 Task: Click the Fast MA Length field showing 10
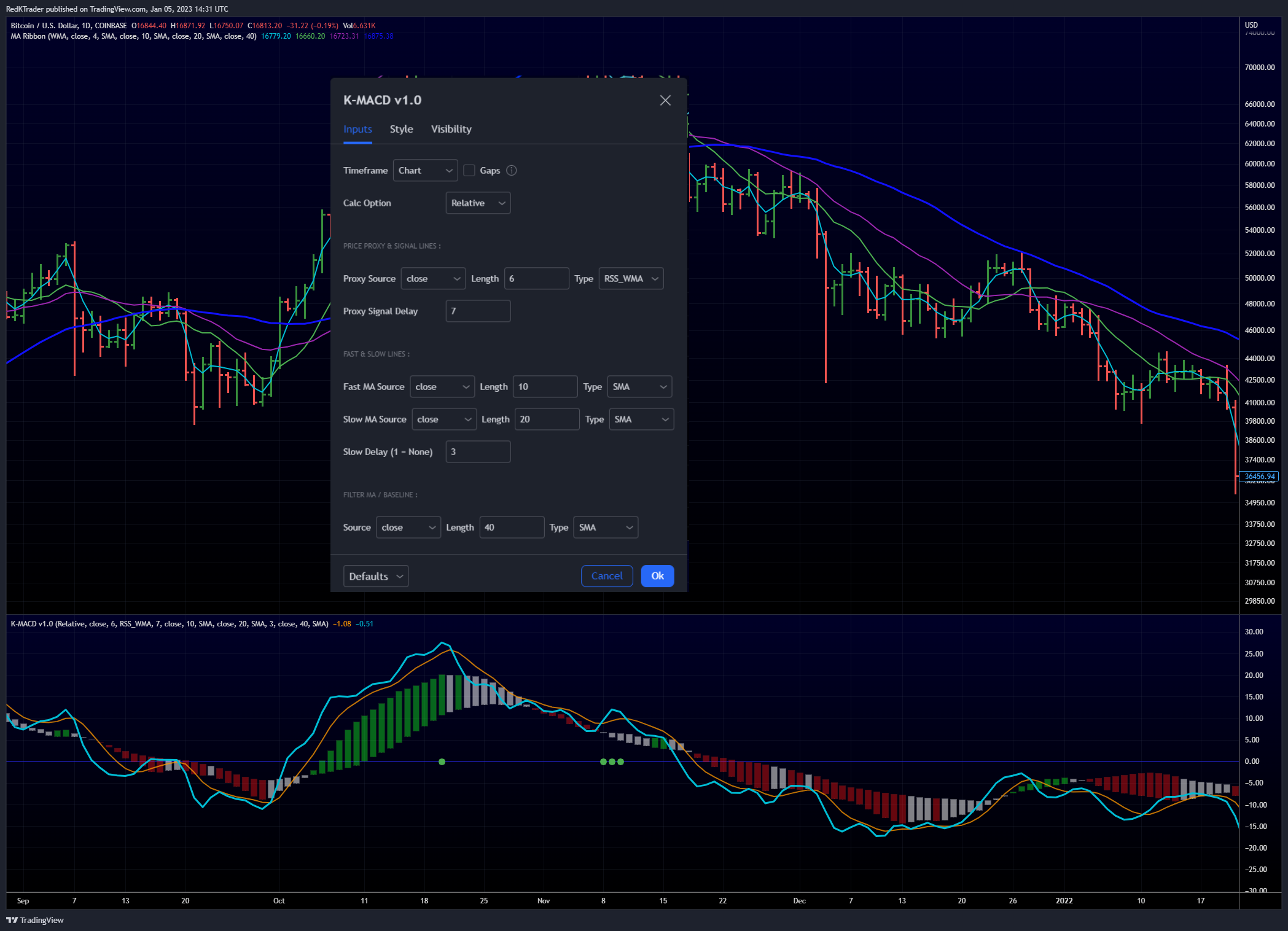click(545, 386)
